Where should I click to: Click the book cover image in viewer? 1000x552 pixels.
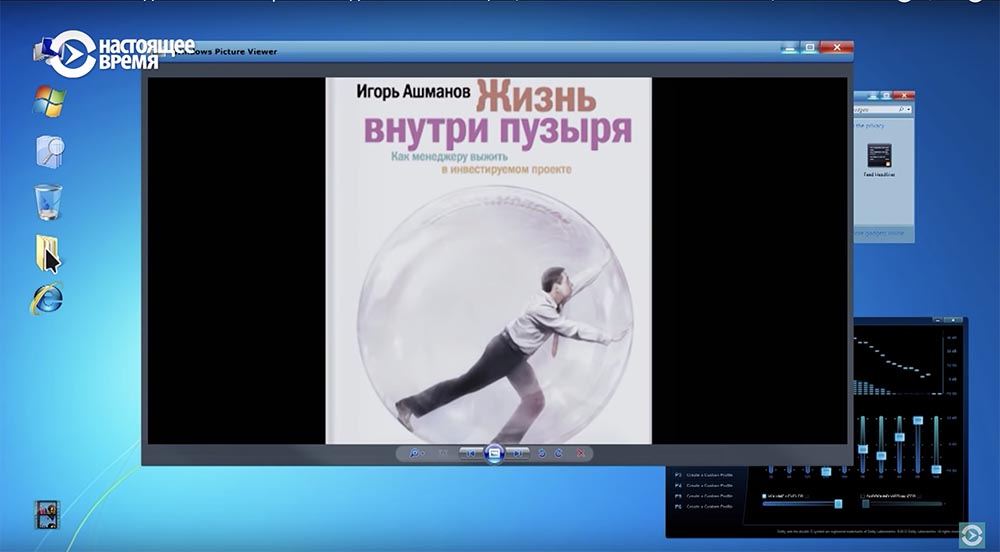489,261
